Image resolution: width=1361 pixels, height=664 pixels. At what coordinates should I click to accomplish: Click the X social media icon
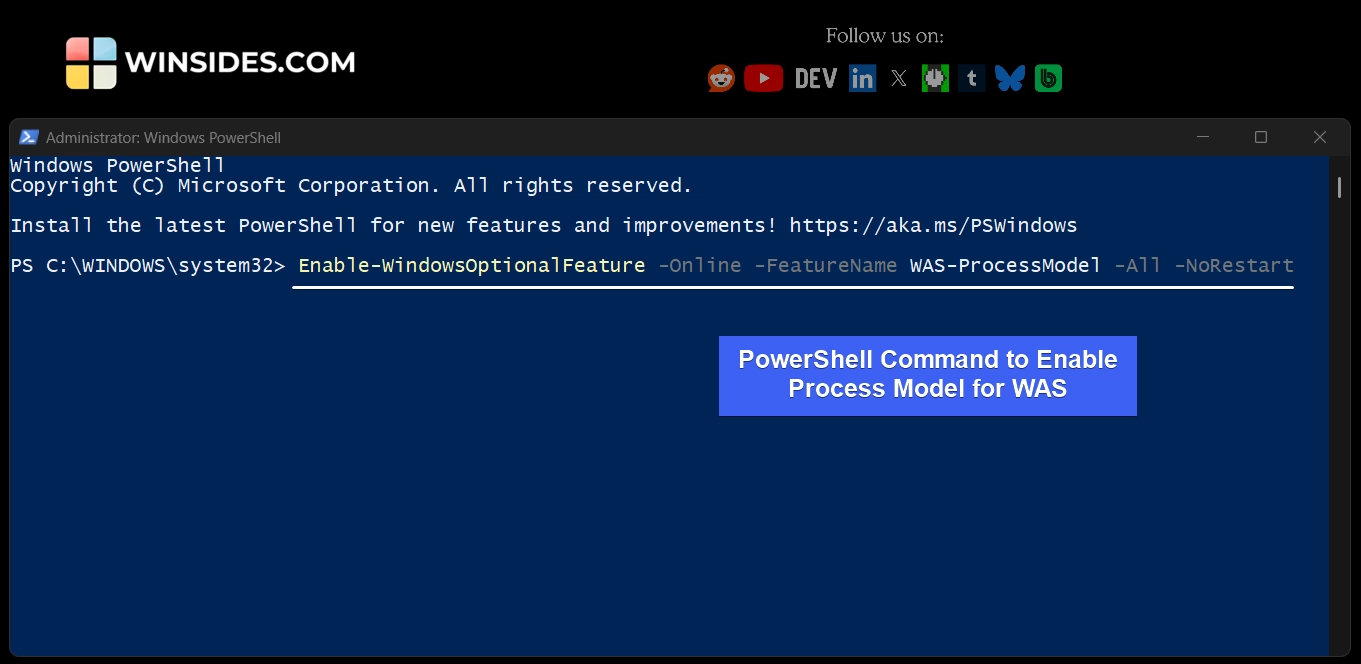(x=898, y=77)
